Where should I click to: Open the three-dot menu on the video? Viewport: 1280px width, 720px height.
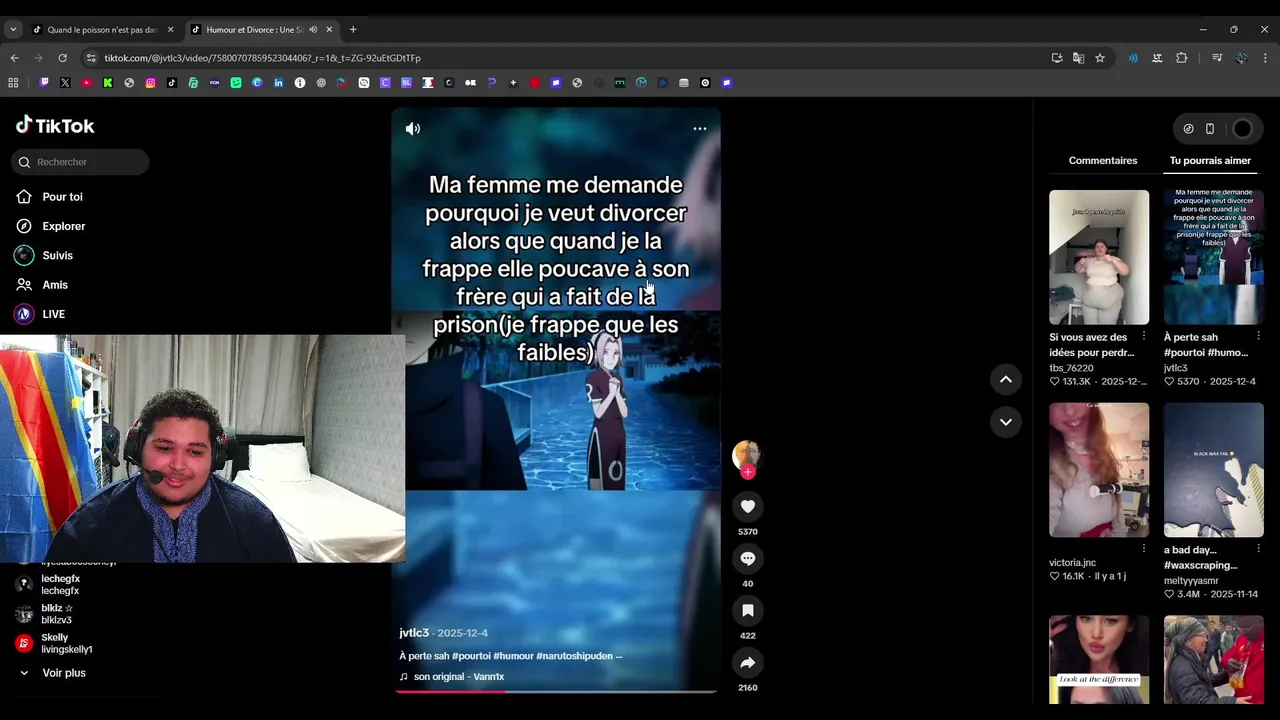click(700, 128)
